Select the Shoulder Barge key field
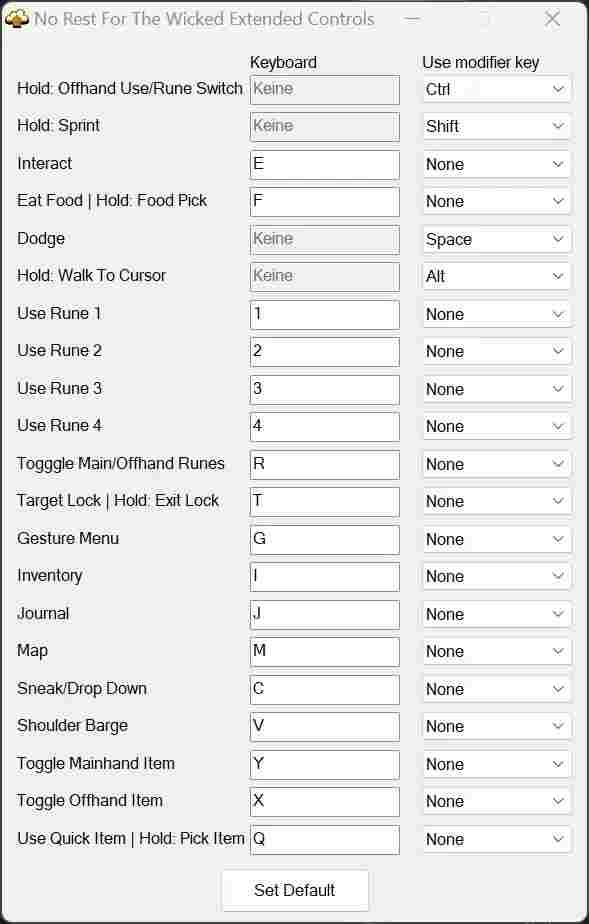 pos(325,727)
